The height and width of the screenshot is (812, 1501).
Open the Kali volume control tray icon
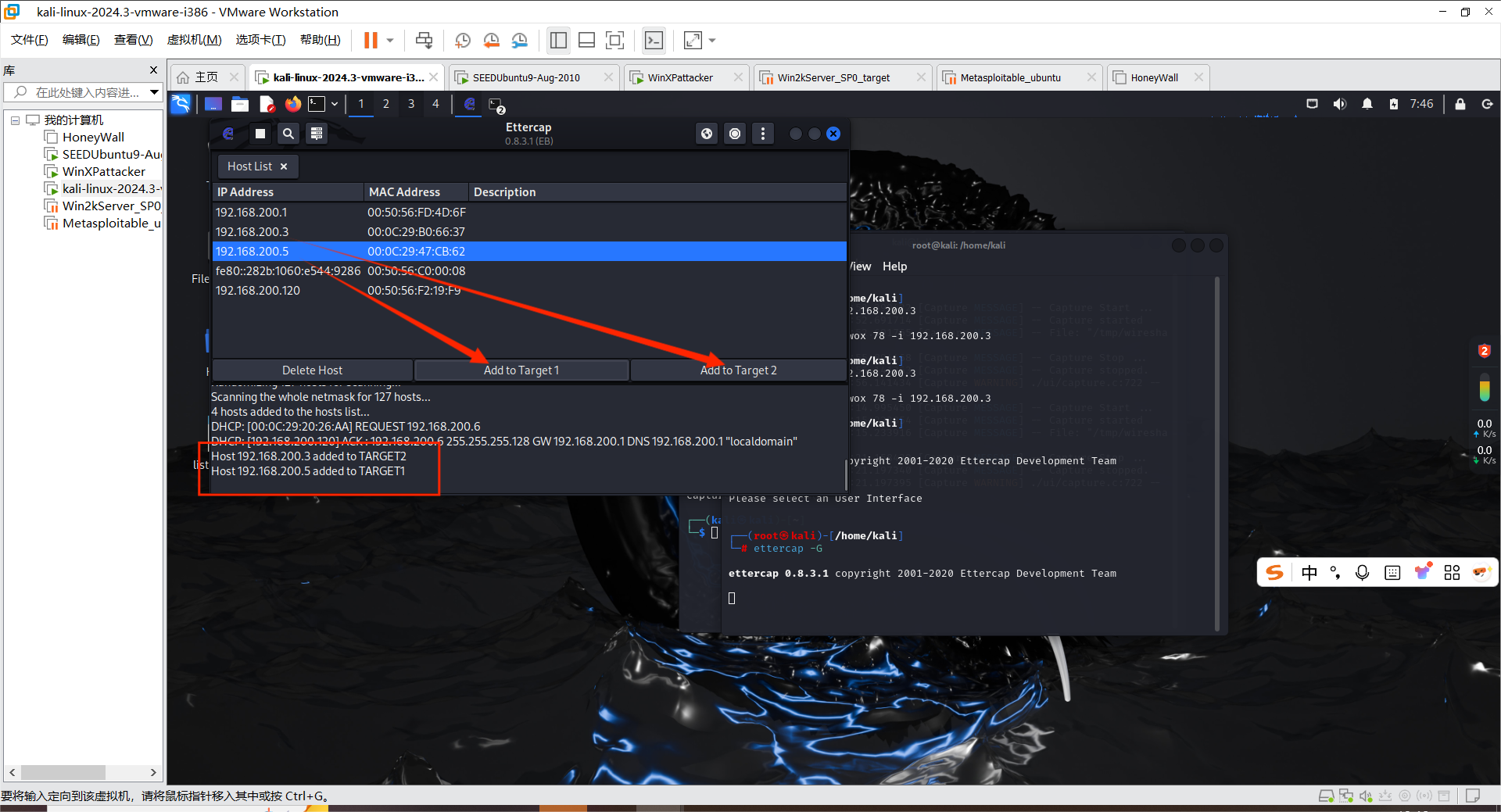pos(1339,104)
